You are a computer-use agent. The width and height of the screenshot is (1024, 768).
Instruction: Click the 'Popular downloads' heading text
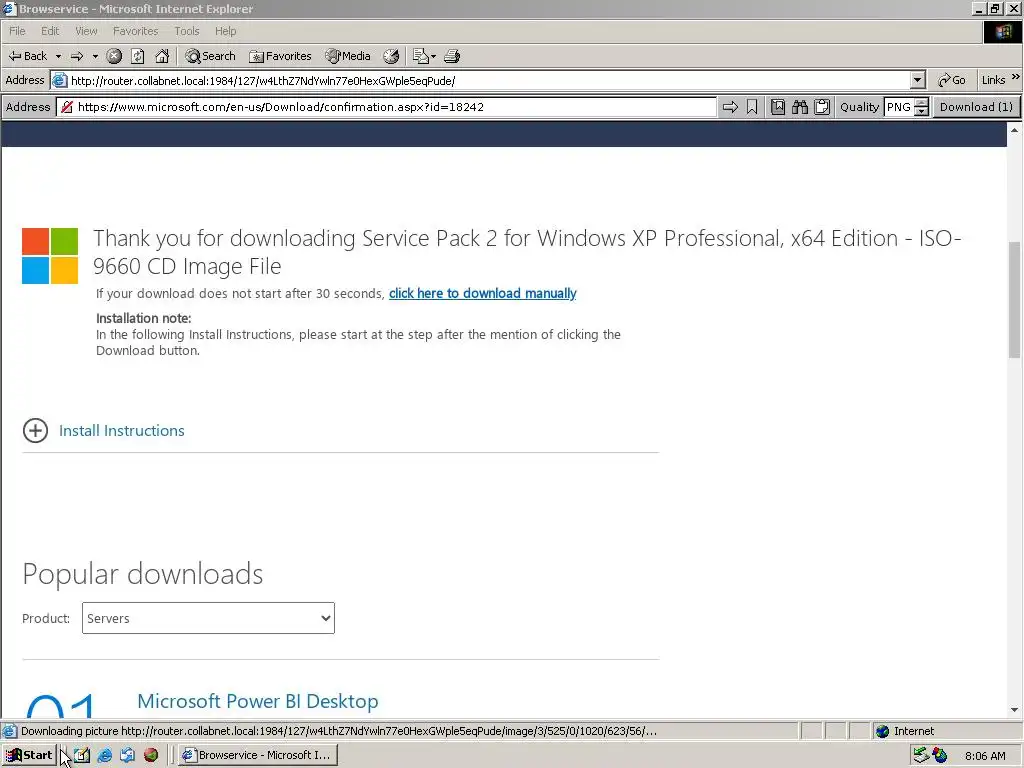coord(142,574)
